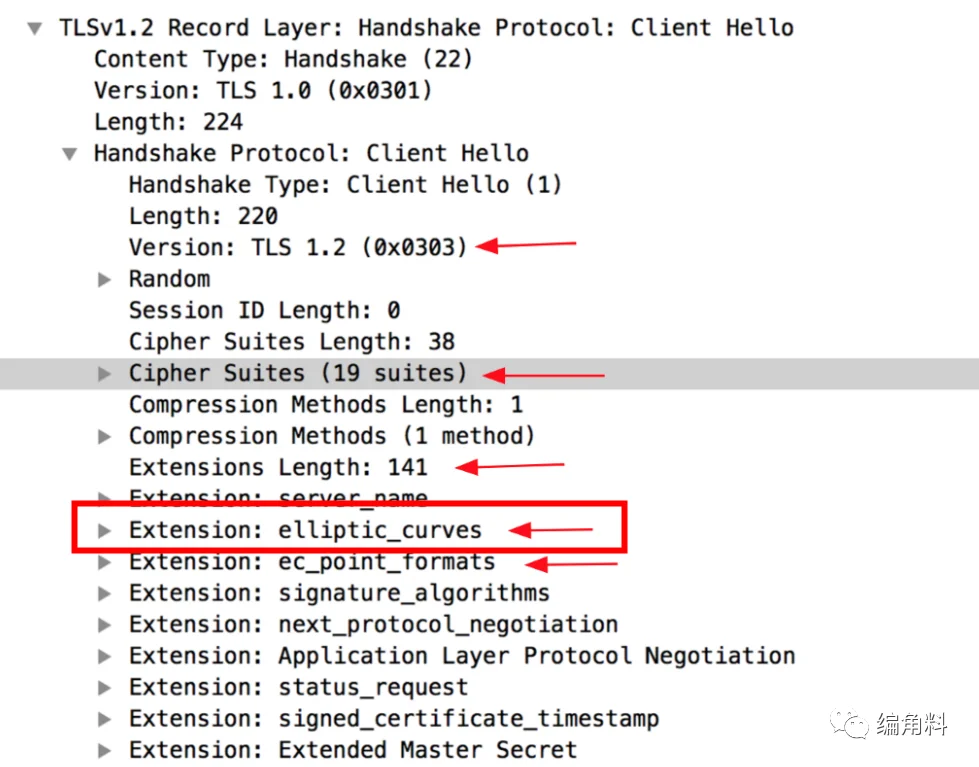The height and width of the screenshot is (767, 979).
Task: Expand next_protocol_negotiation extension
Action: tap(104, 625)
